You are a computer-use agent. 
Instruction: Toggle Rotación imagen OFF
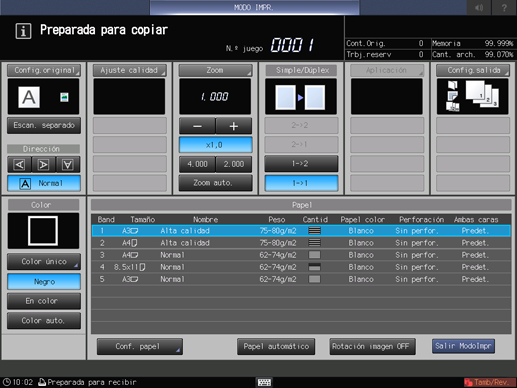pyautogui.click(x=372, y=347)
